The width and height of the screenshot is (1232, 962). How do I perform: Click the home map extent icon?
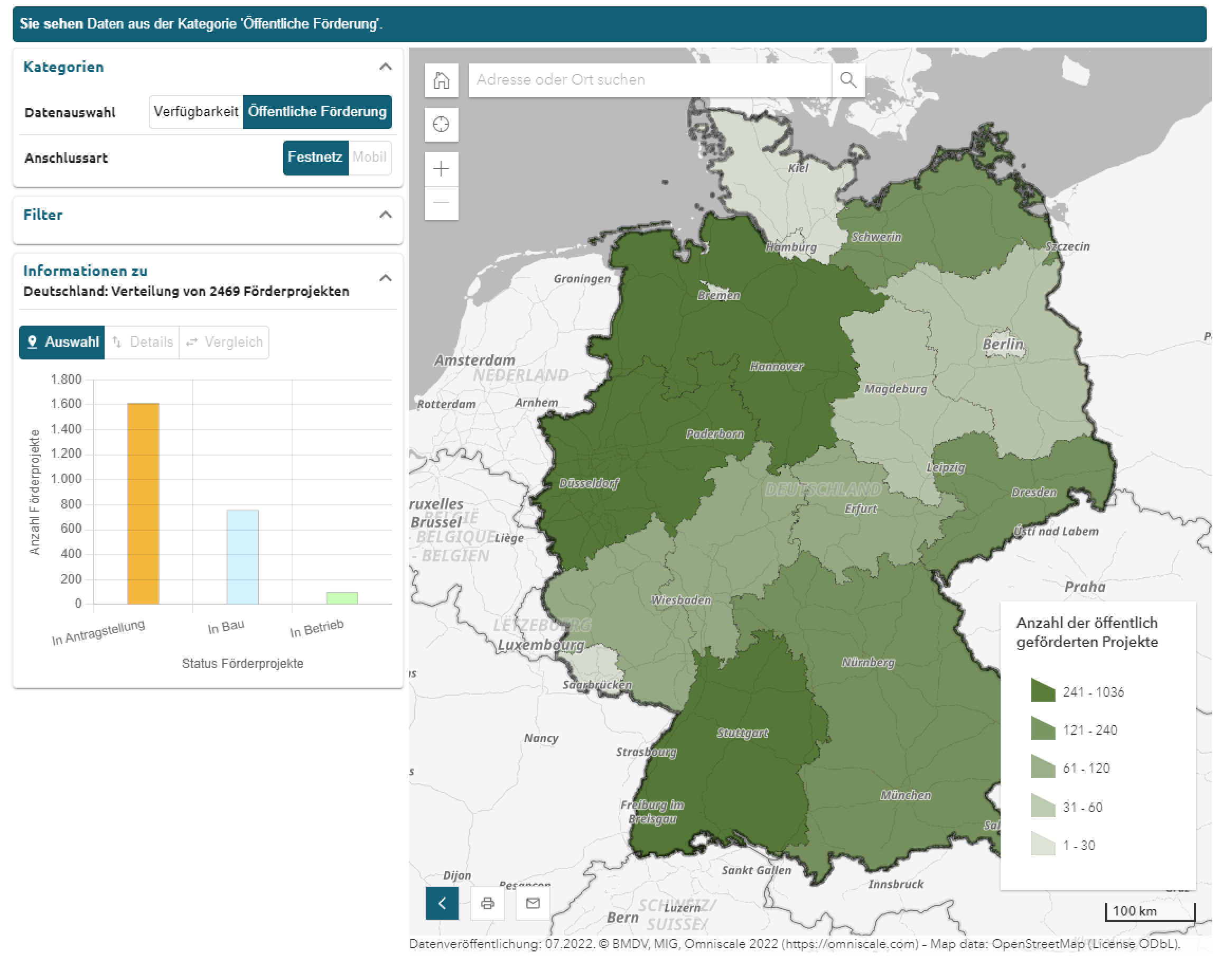click(x=441, y=80)
